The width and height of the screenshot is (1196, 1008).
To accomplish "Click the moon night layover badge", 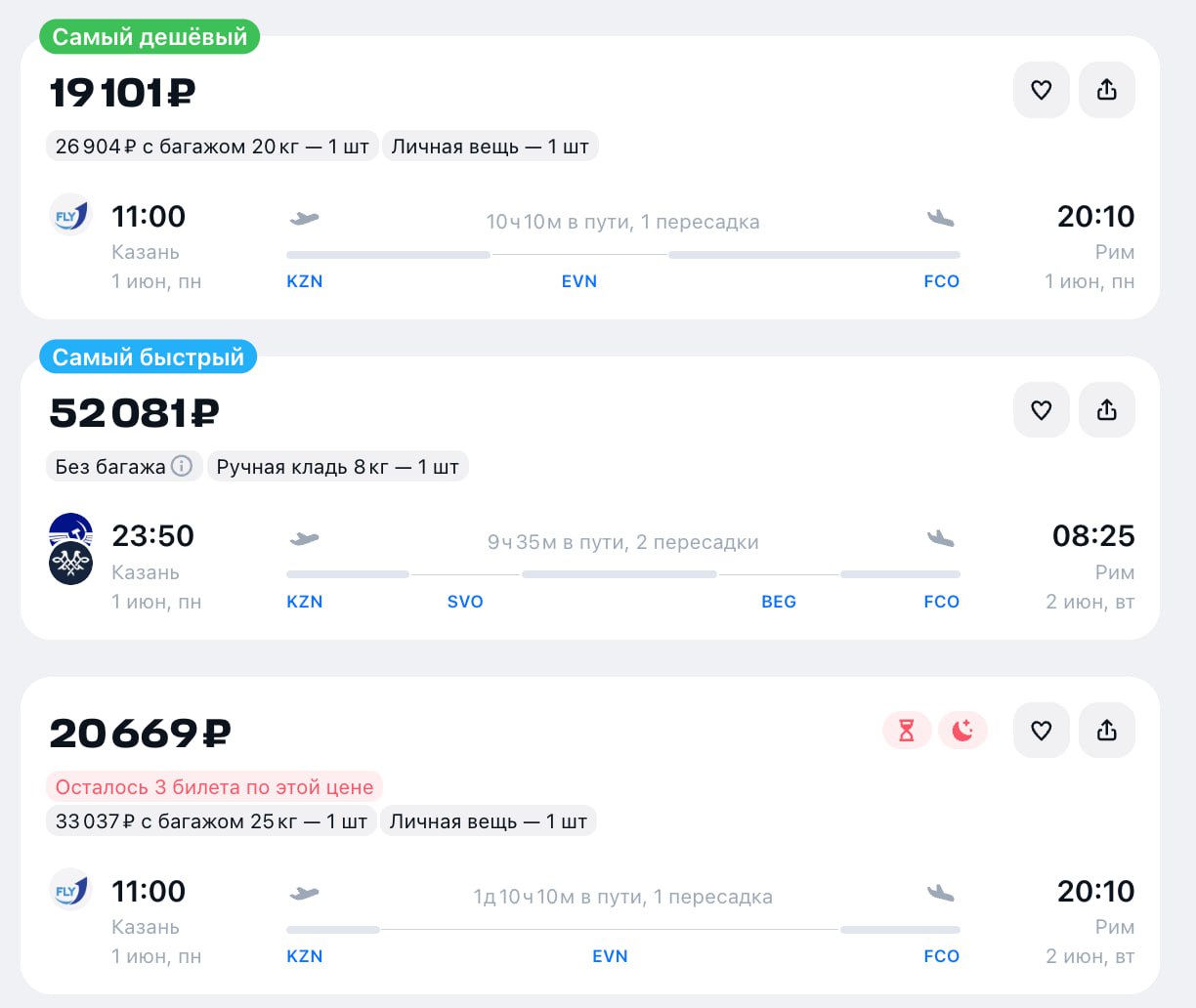I will pos(962,731).
